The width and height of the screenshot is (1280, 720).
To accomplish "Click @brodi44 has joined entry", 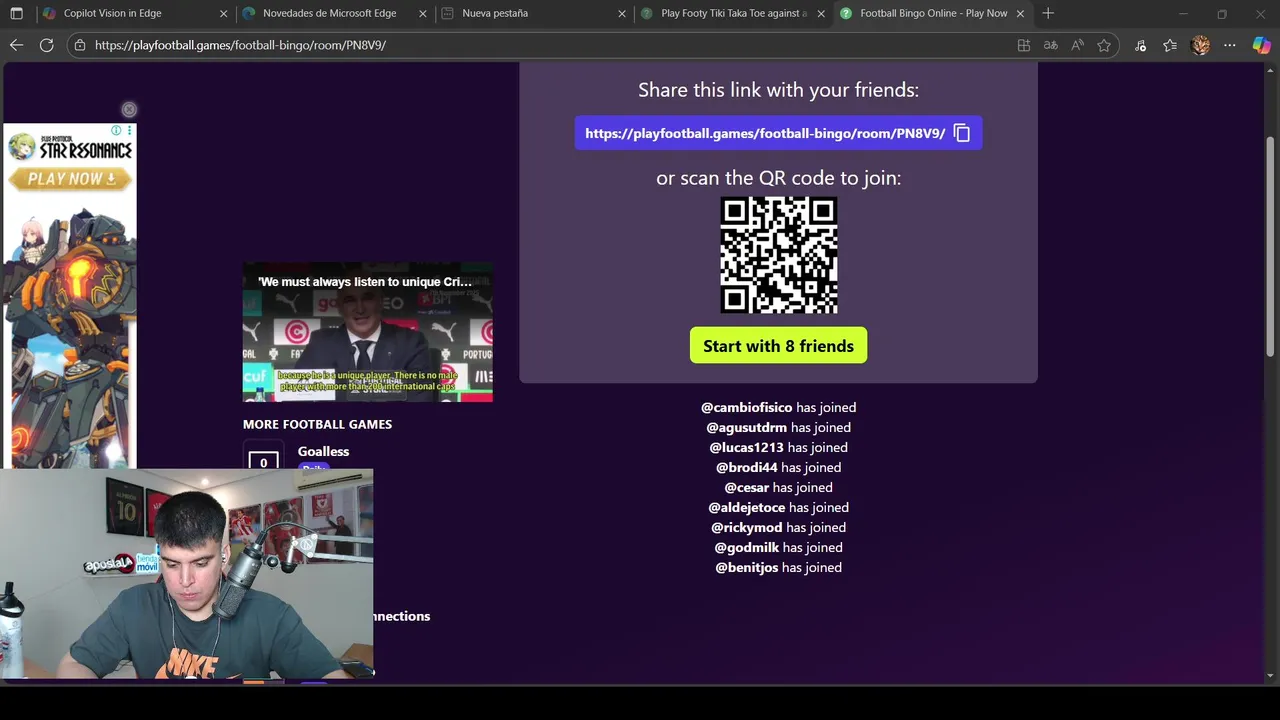I will tap(778, 467).
